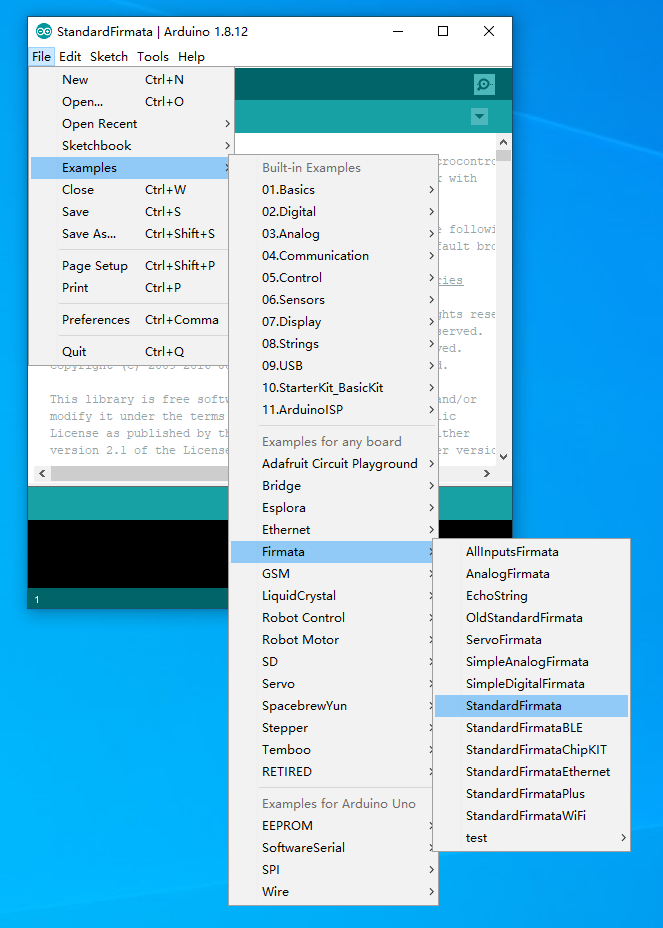Image resolution: width=663 pixels, height=928 pixels.
Task: Expand 11.ArduinoISP examples
Action: tap(333, 410)
